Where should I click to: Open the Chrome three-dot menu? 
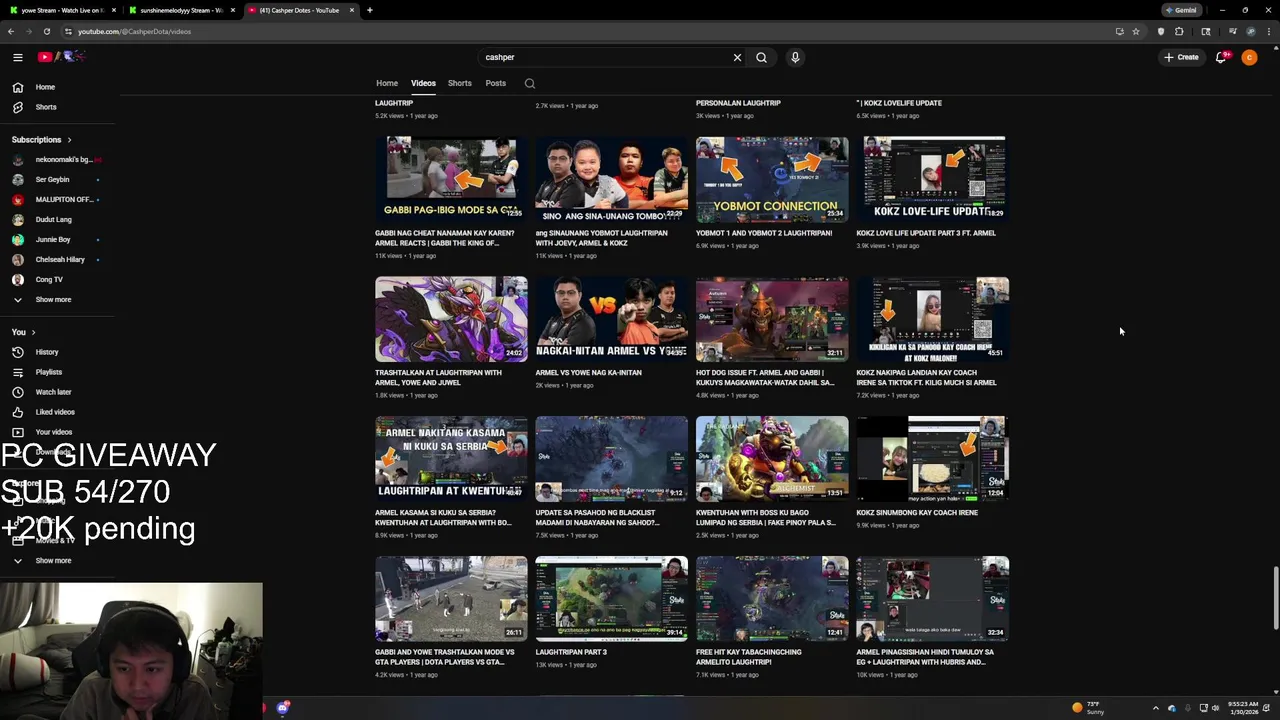click(x=1270, y=31)
